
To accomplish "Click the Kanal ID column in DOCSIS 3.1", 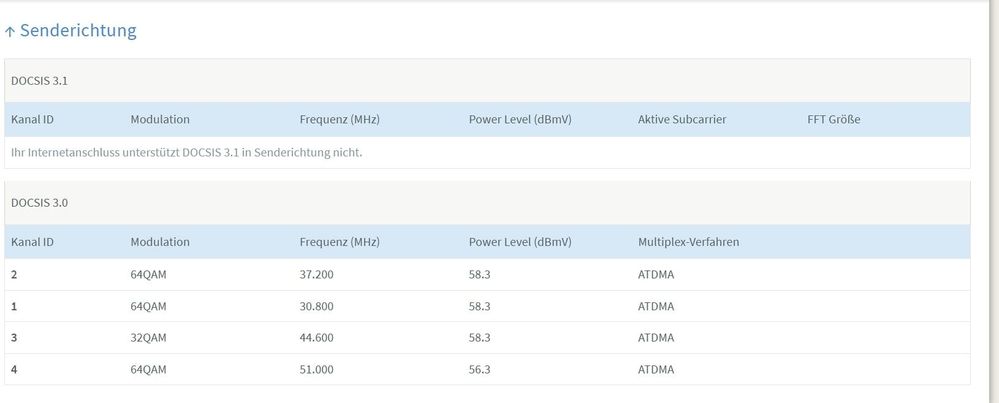I will (32, 120).
